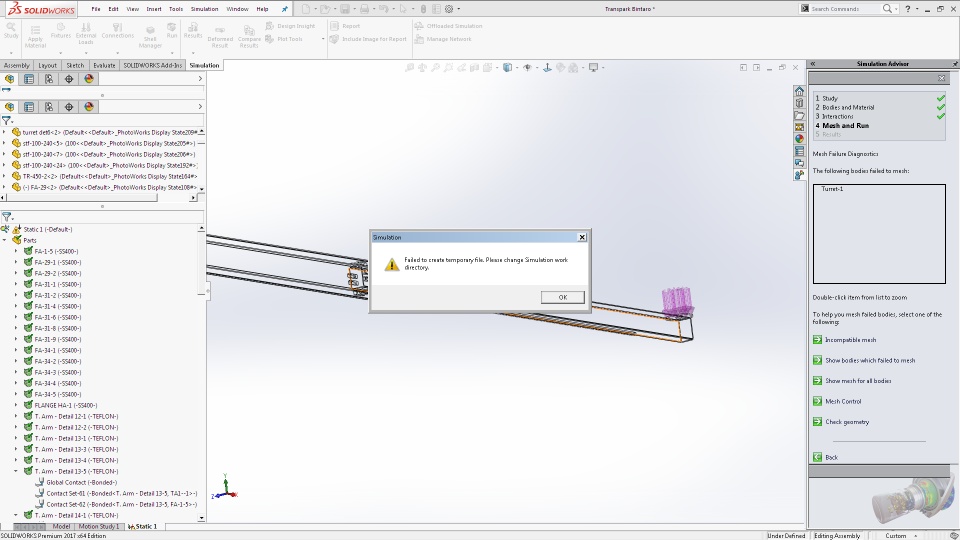Image resolution: width=960 pixels, height=540 pixels.
Task: Open the DimXpertManager crosshair tab
Action: coord(69,79)
